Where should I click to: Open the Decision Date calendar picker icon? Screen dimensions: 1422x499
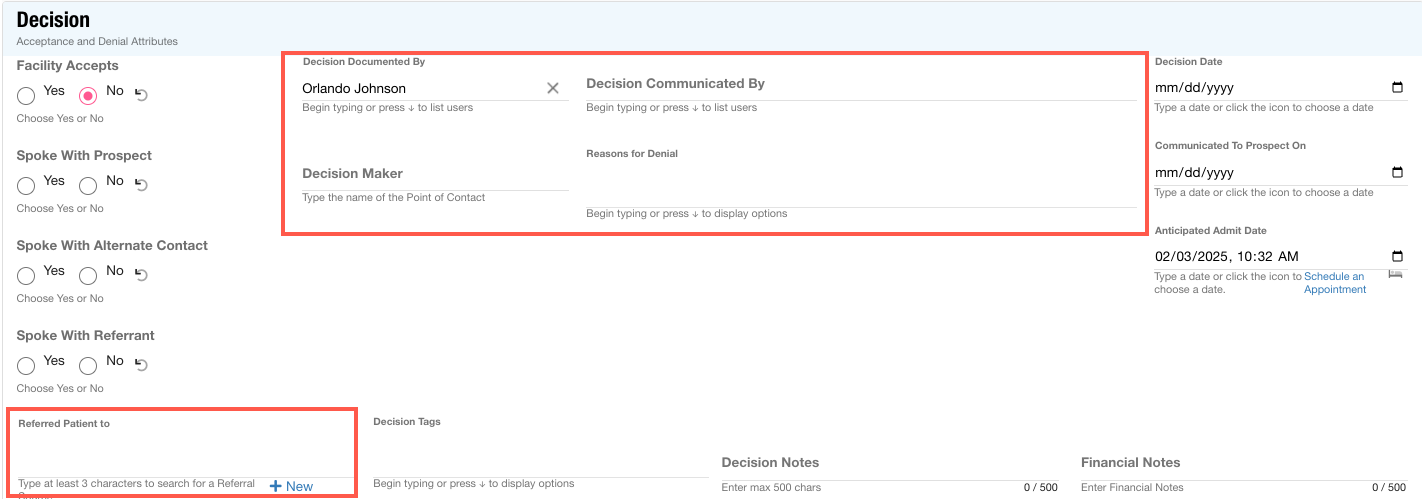pyautogui.click(x=1397, y=88)
